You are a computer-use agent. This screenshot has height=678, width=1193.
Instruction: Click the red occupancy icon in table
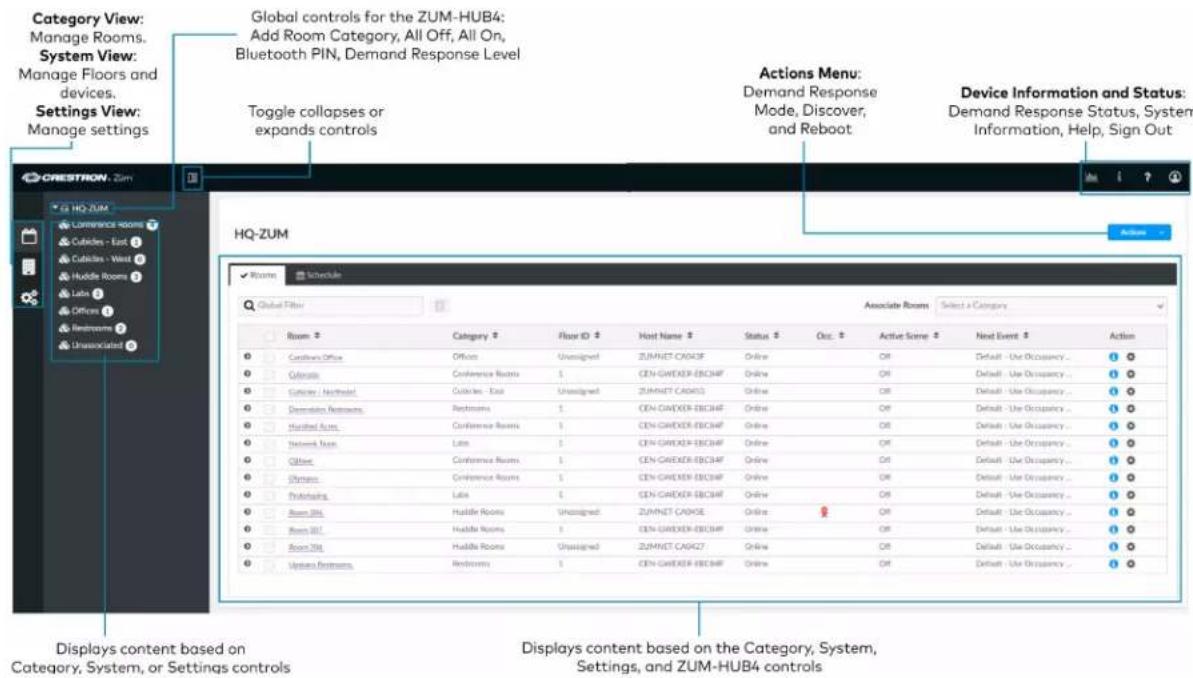pyautogui.click(x=823, y=512)
